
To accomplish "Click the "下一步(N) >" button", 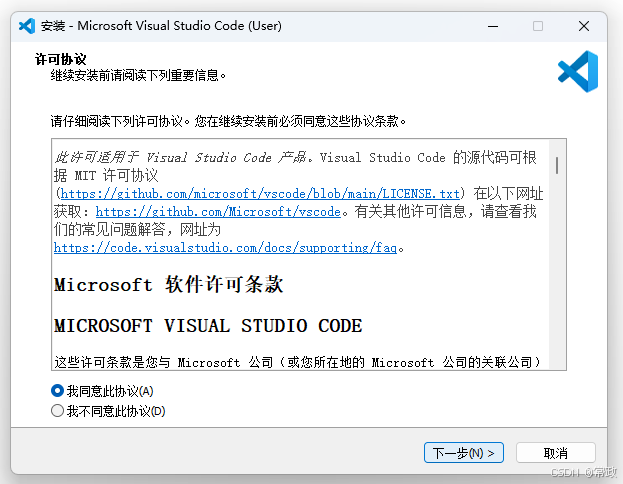I will (x=464, y=453).
